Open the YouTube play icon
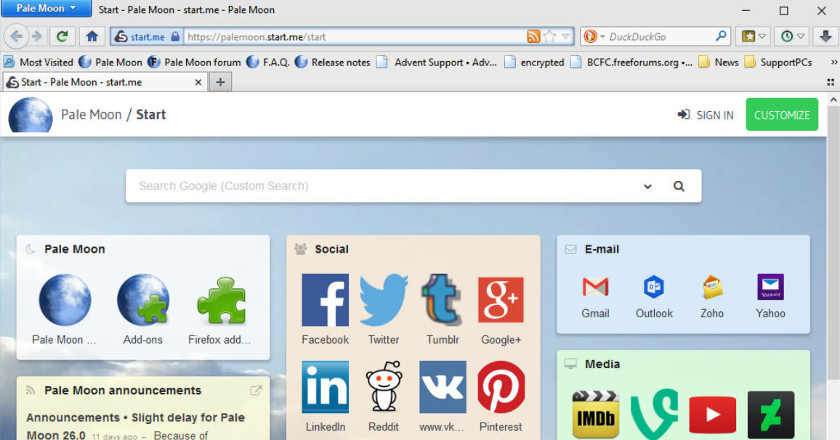Viewport: 840px width, 440px height. click(712, 415)
